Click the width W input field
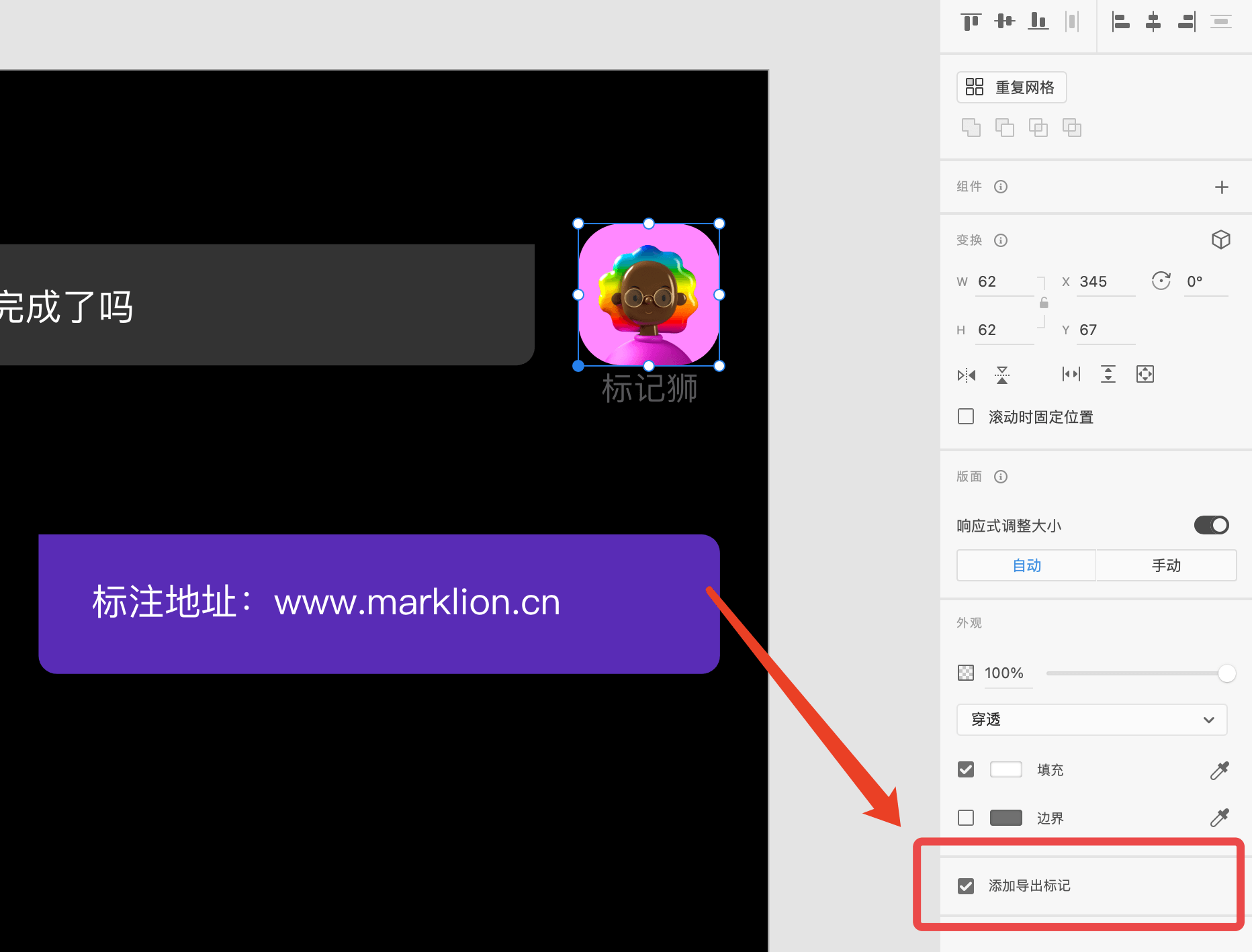 [x=1003, y=282]
